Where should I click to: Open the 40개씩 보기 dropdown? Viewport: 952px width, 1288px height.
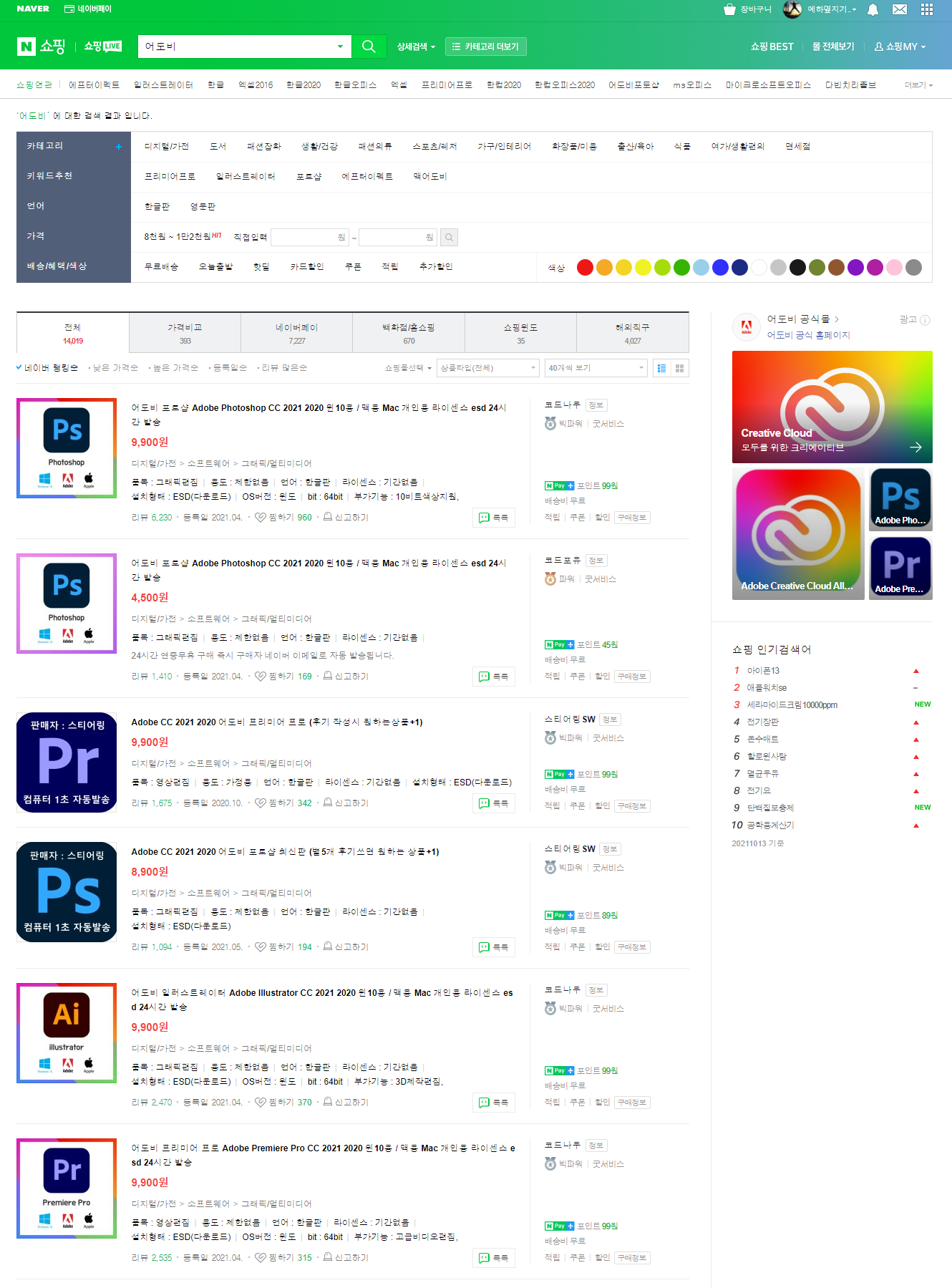coord(596,368)
